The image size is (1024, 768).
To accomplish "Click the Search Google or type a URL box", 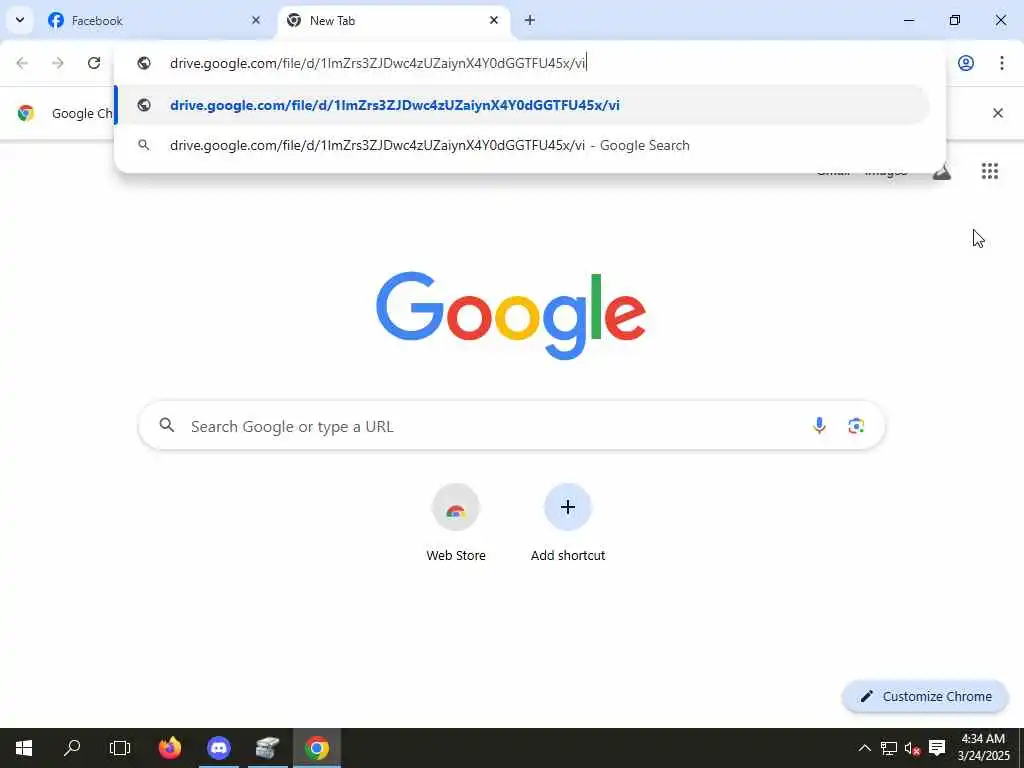I will point(511,426).
